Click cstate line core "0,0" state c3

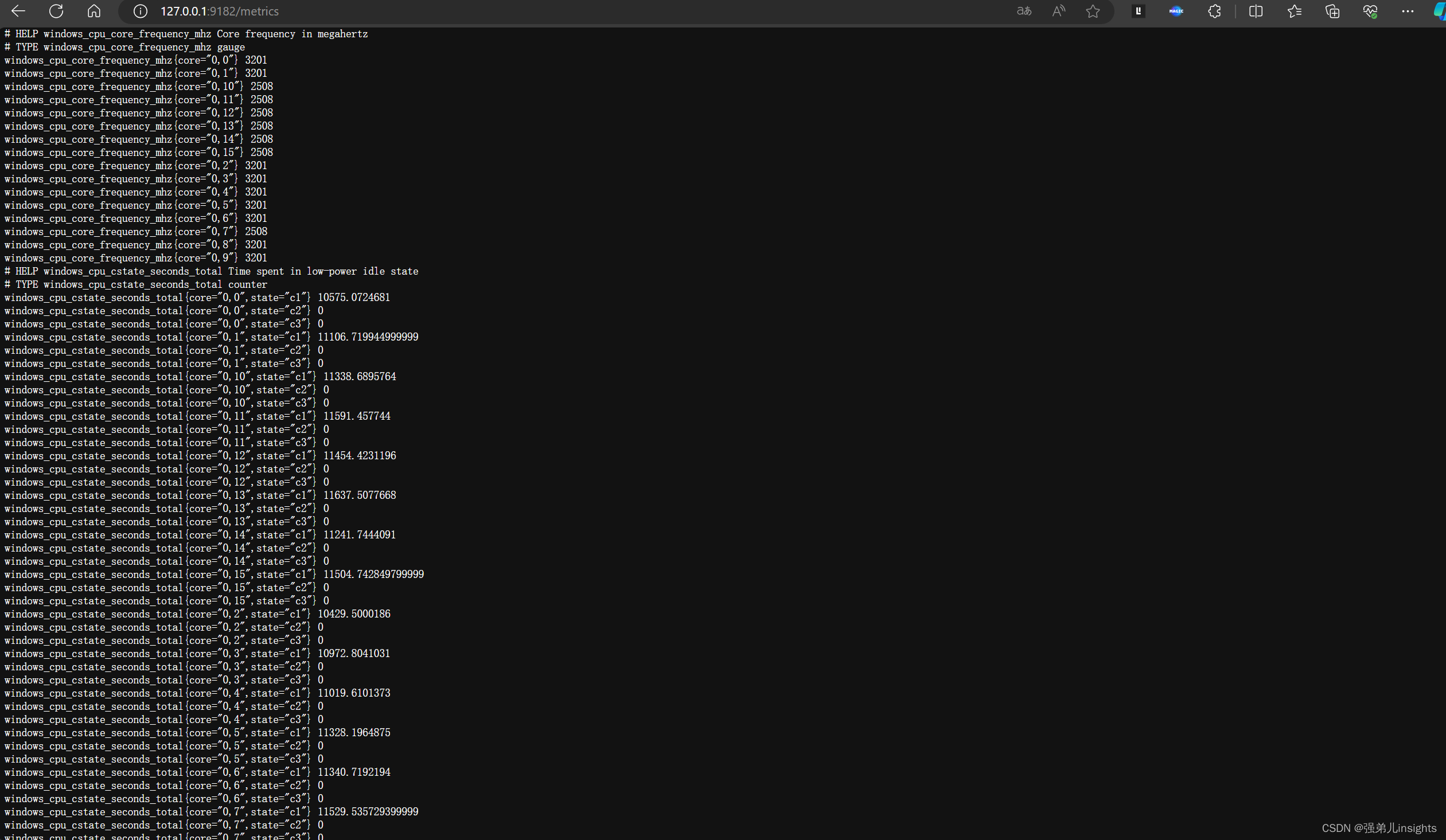[x=163, y=324]
